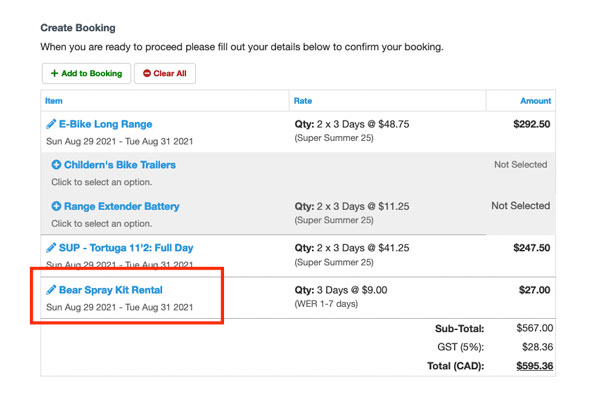Screen dimensions: 600x400
Task: Click the underlined total amount $595.36
Action: click(x=534, y=366)
